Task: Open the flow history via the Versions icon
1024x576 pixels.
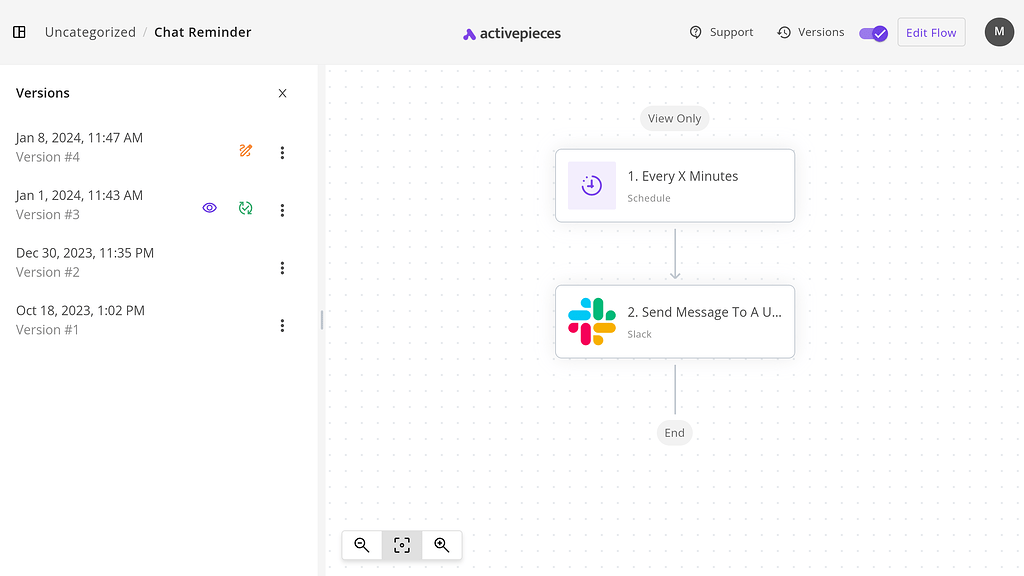Action: click(810, 31)
